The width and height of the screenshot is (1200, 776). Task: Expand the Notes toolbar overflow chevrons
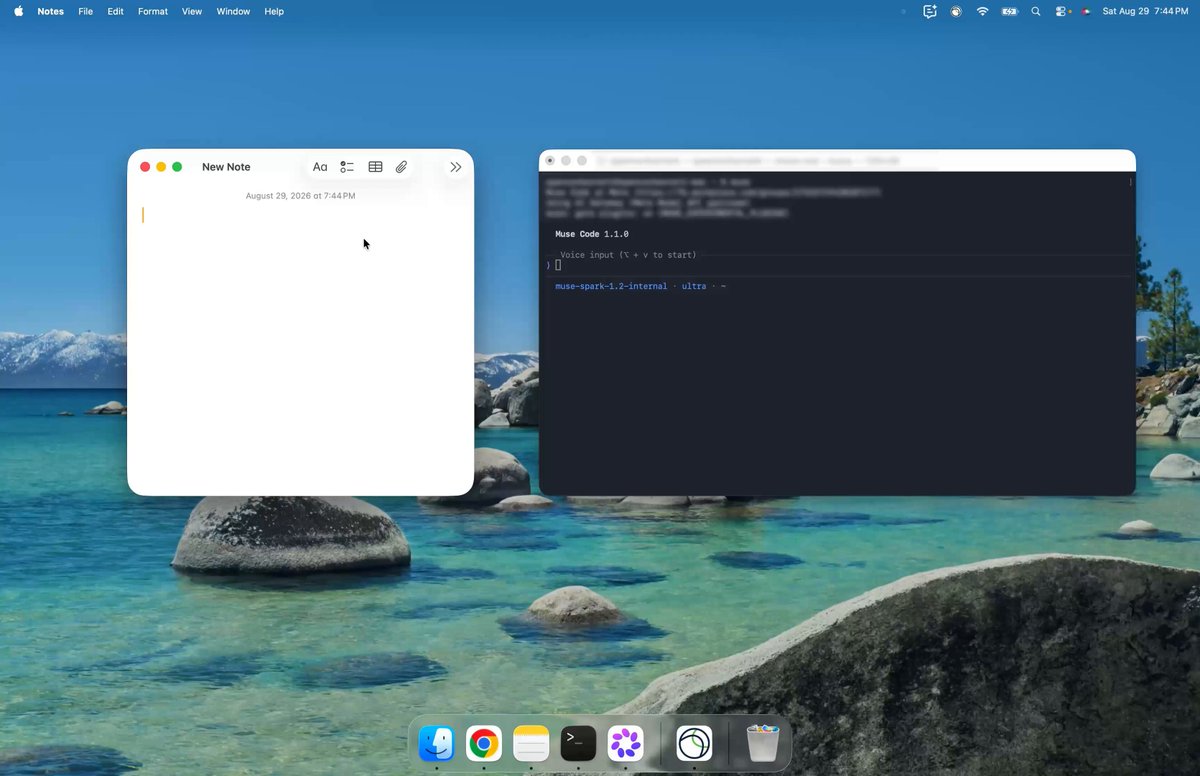click(456, 167)
